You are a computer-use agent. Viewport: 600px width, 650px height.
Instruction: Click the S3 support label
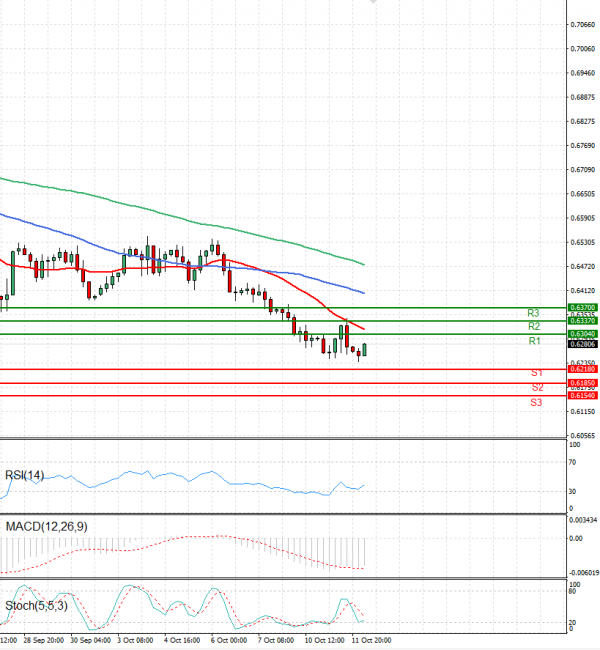(x=536, y=403)
